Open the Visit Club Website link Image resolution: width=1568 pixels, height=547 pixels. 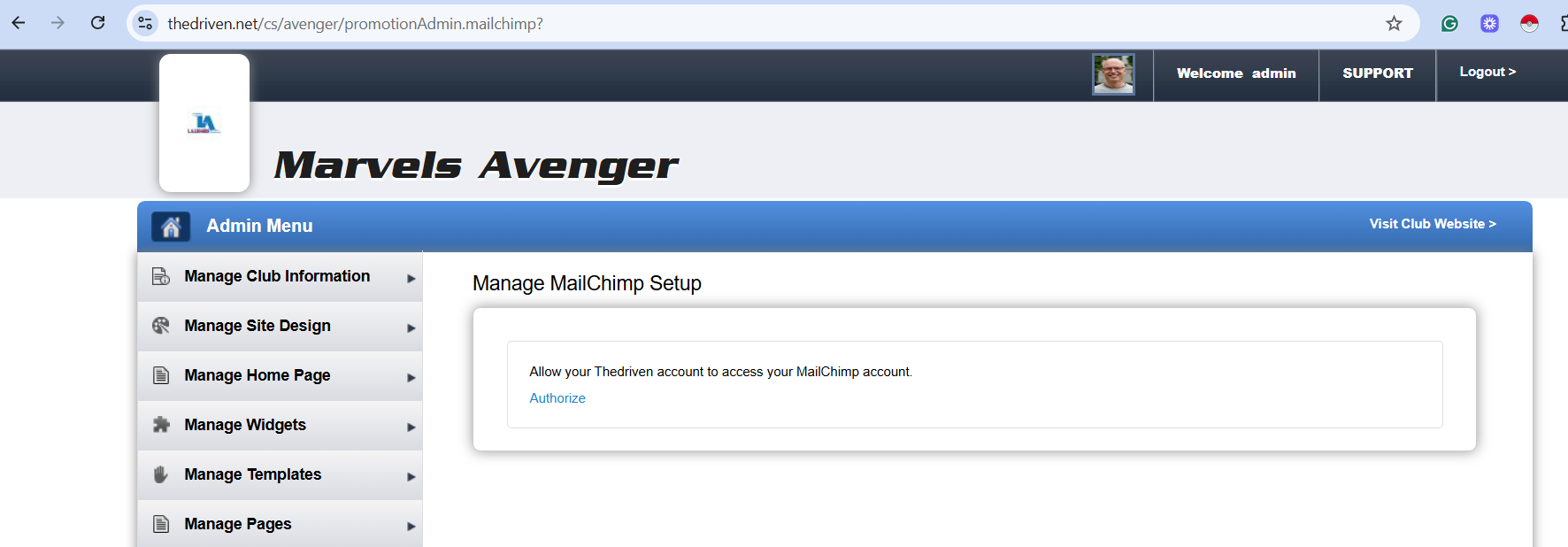[1433, 224]
